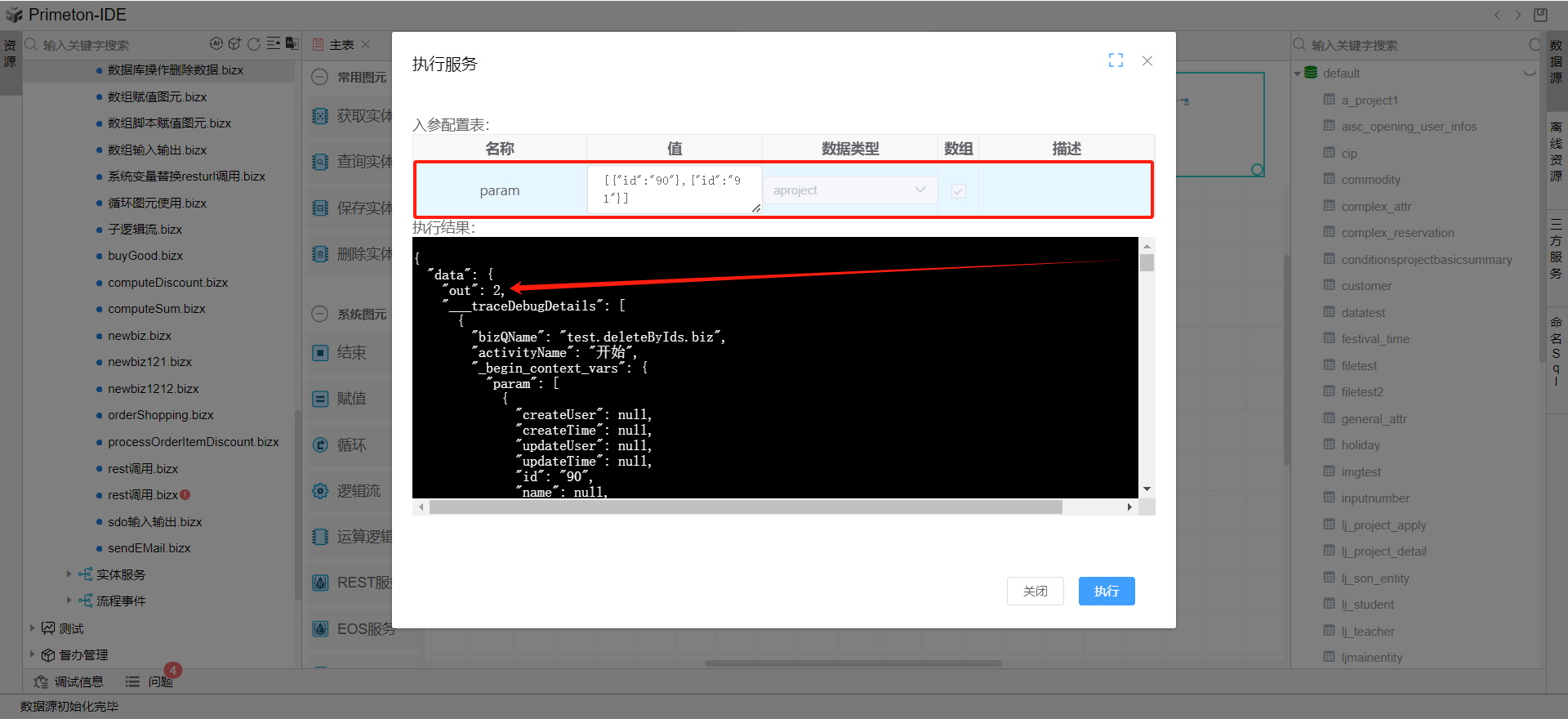Click the 执行 button

[1106, 591]
